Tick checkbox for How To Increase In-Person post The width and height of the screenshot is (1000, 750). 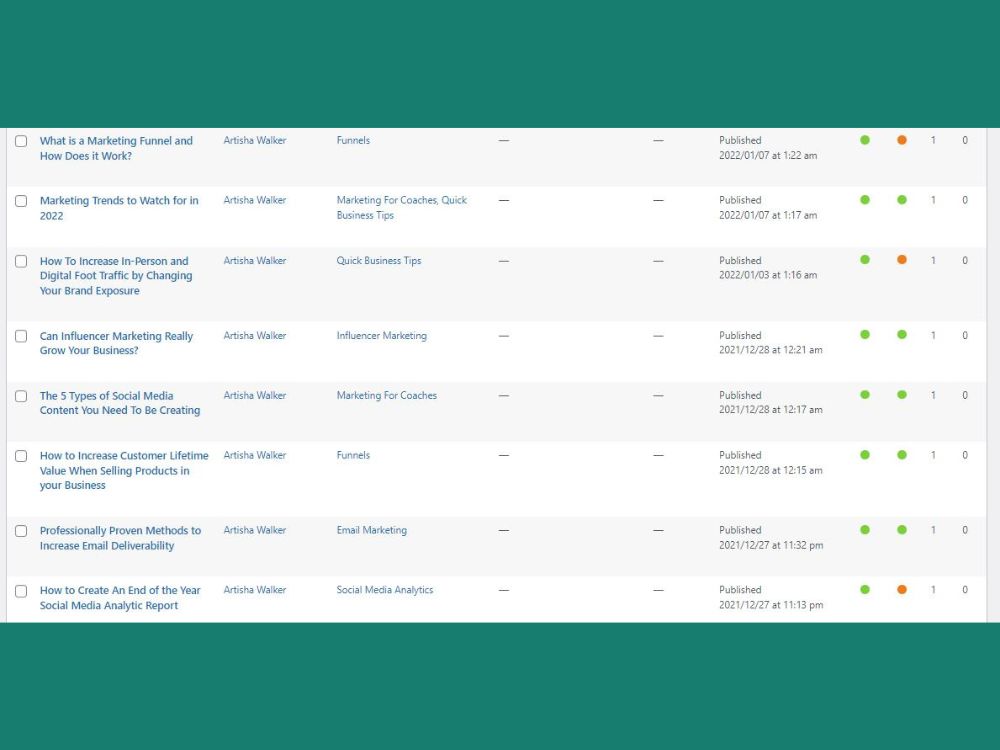(x=21, y=261)
